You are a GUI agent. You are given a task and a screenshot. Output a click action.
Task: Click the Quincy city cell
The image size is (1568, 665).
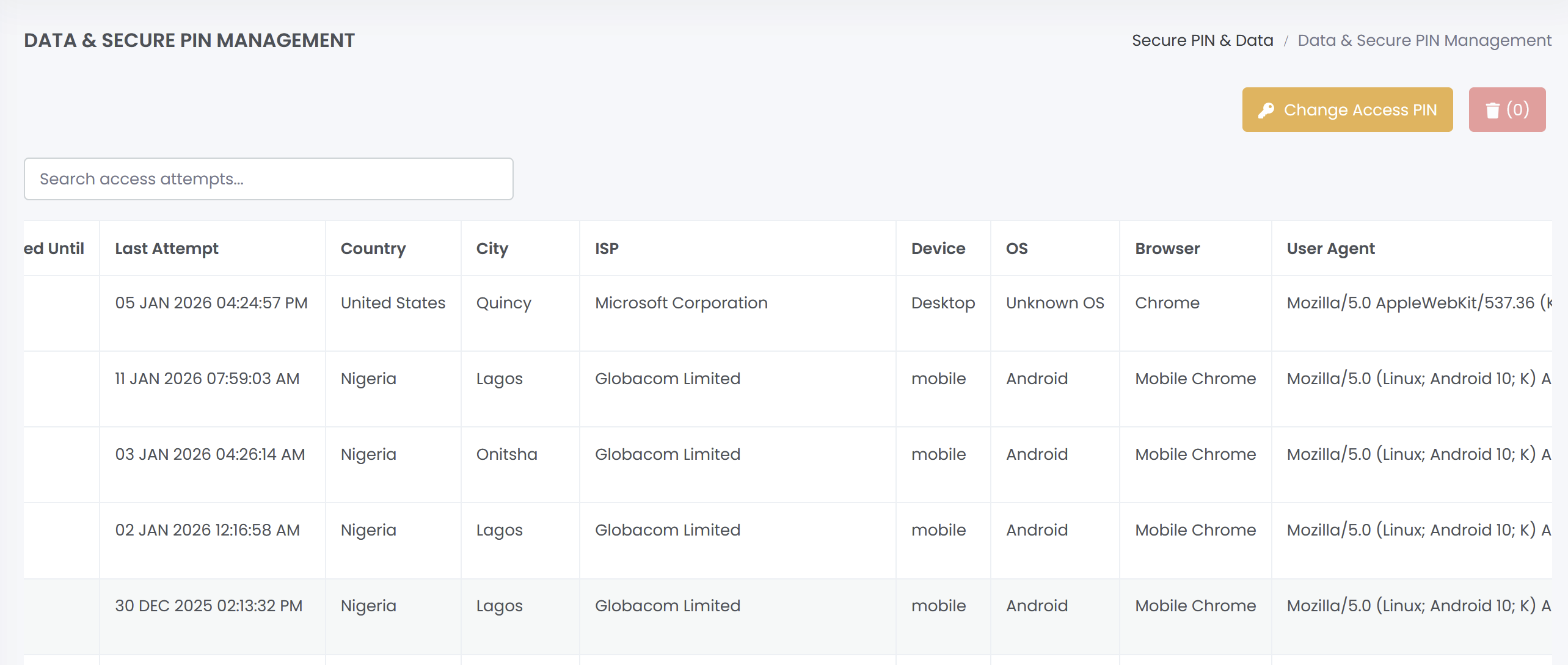click(503, 303)
